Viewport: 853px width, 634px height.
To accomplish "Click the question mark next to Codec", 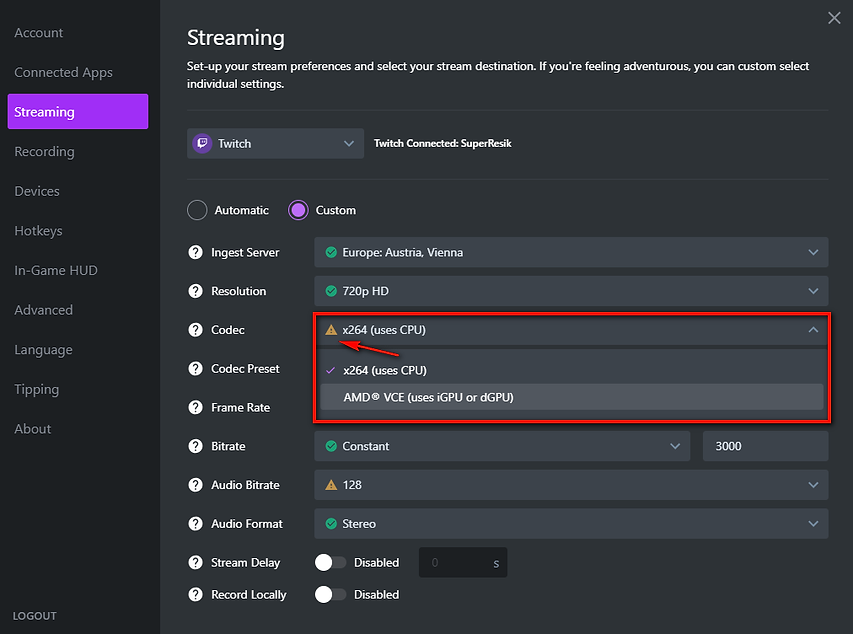I will point(195,330).
